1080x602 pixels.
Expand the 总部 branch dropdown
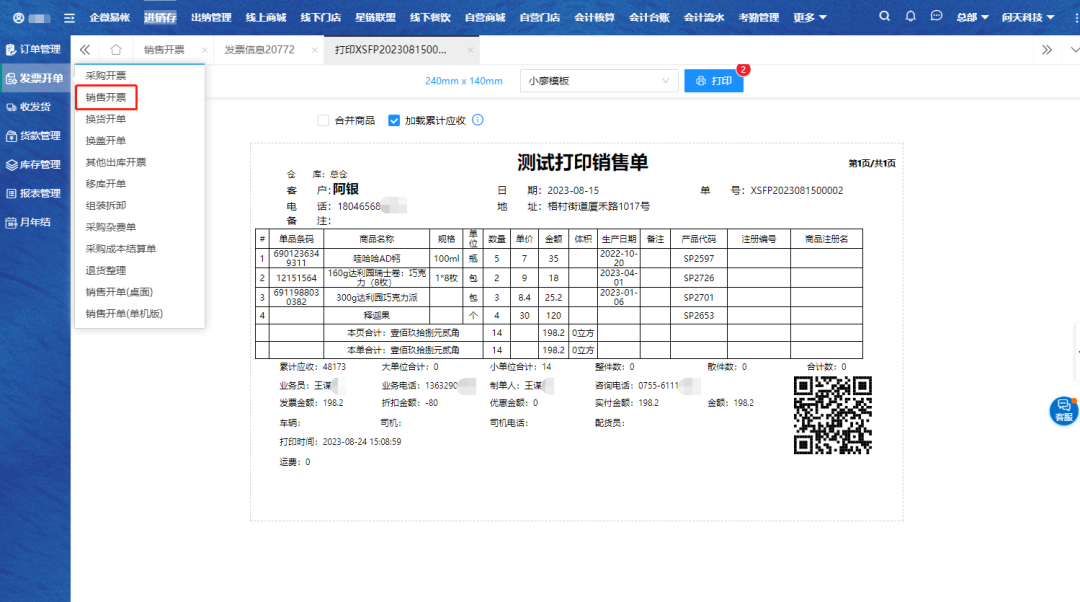click(x=970, y=18)
